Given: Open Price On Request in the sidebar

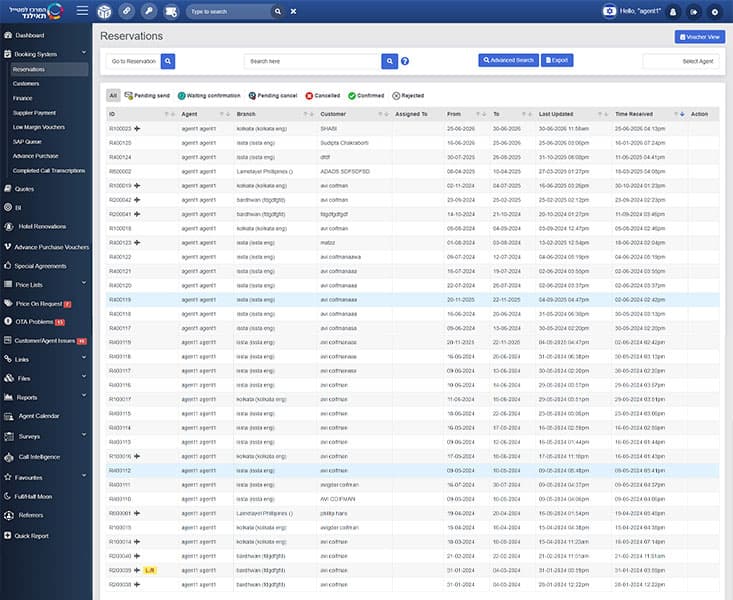Looking at the screenshot, I should pyautogui.click(x=38, y=304).
